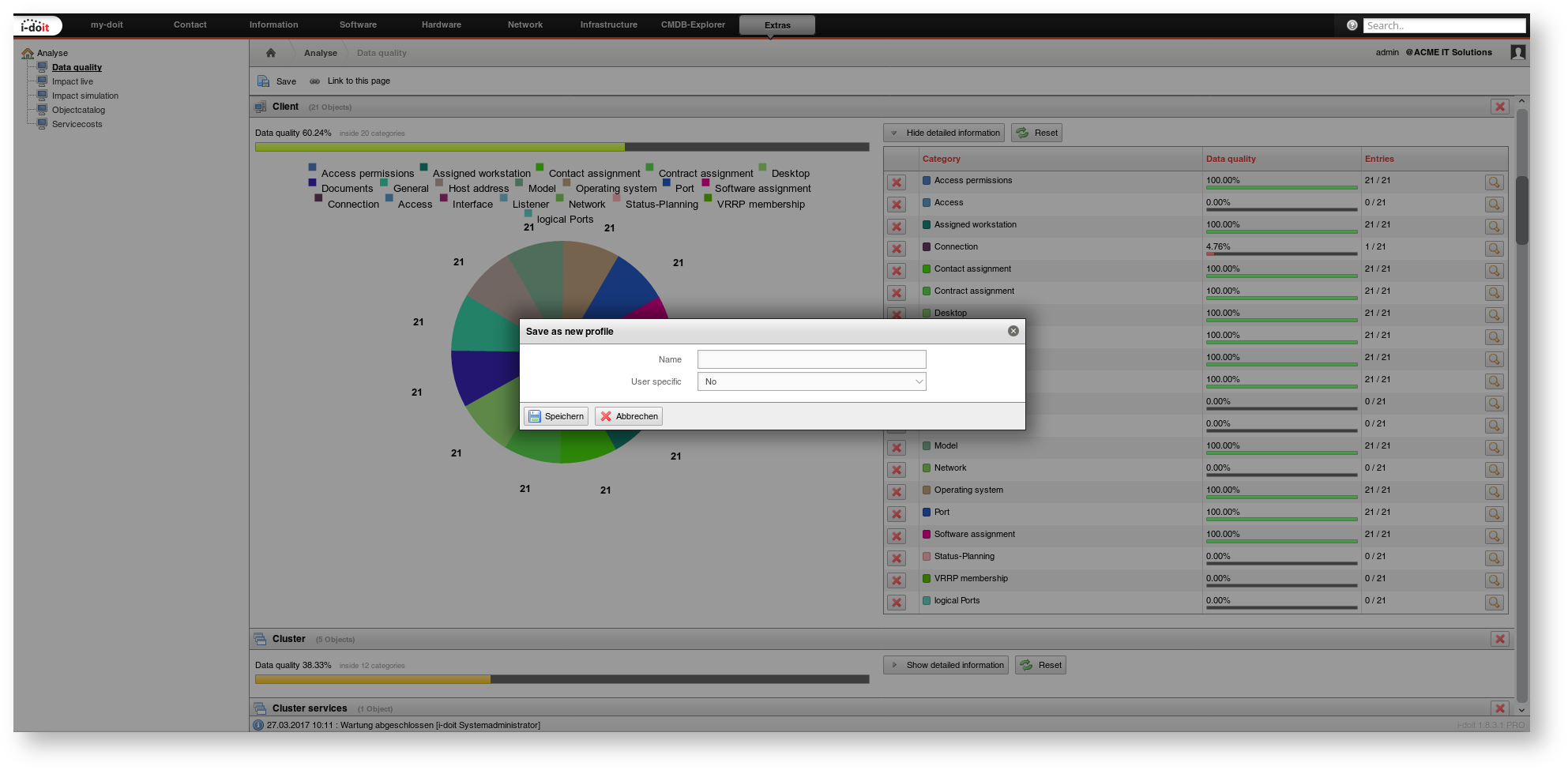Close the Save as new profile dialog
Image resolution: width=1568 pixels, height=770 pixels.
pyautogui.click(x=1013, y=331)
